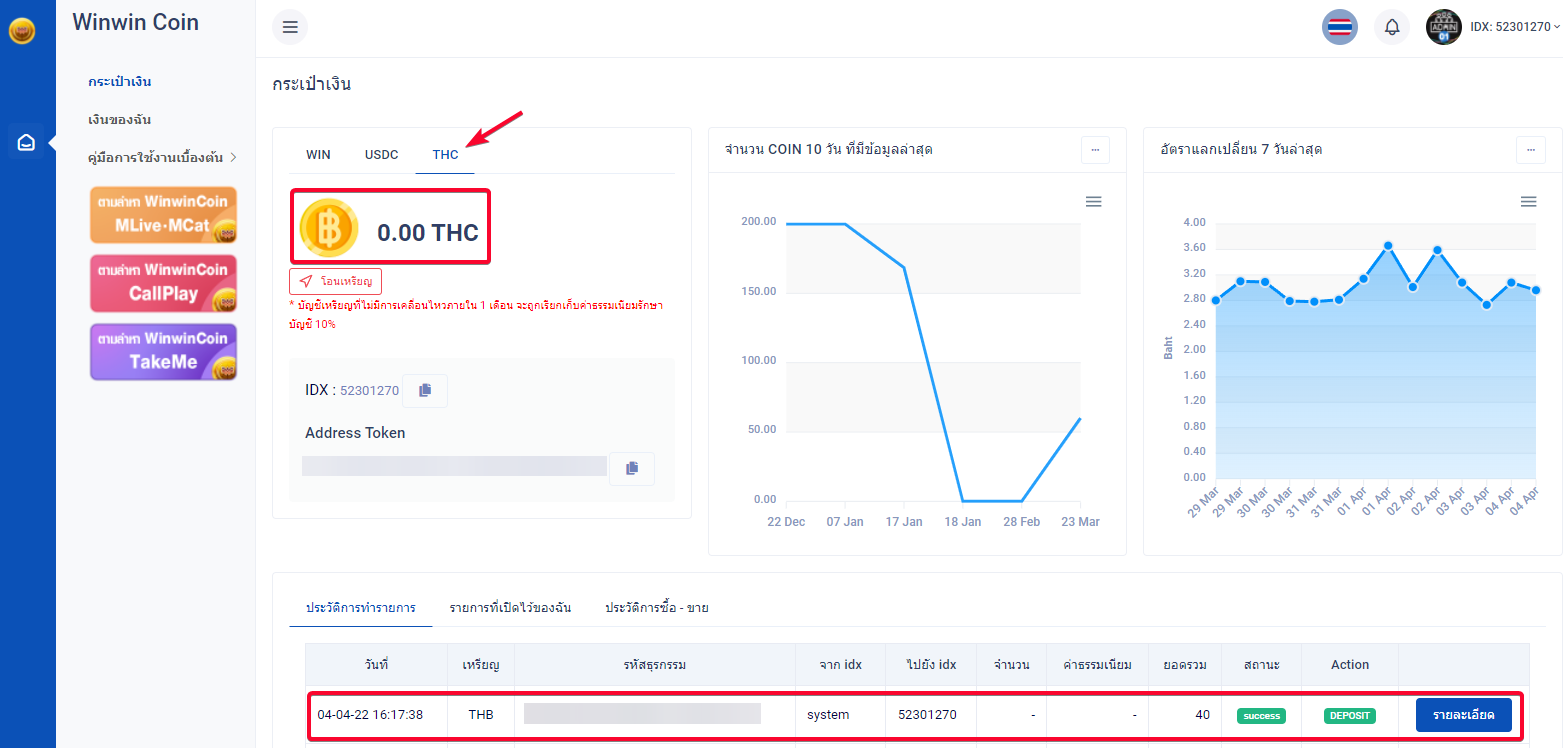Viewport: 1563px width, 748px height.
Task: Open the 7-day exchange rate card options
Action: tap(1530, 150)
